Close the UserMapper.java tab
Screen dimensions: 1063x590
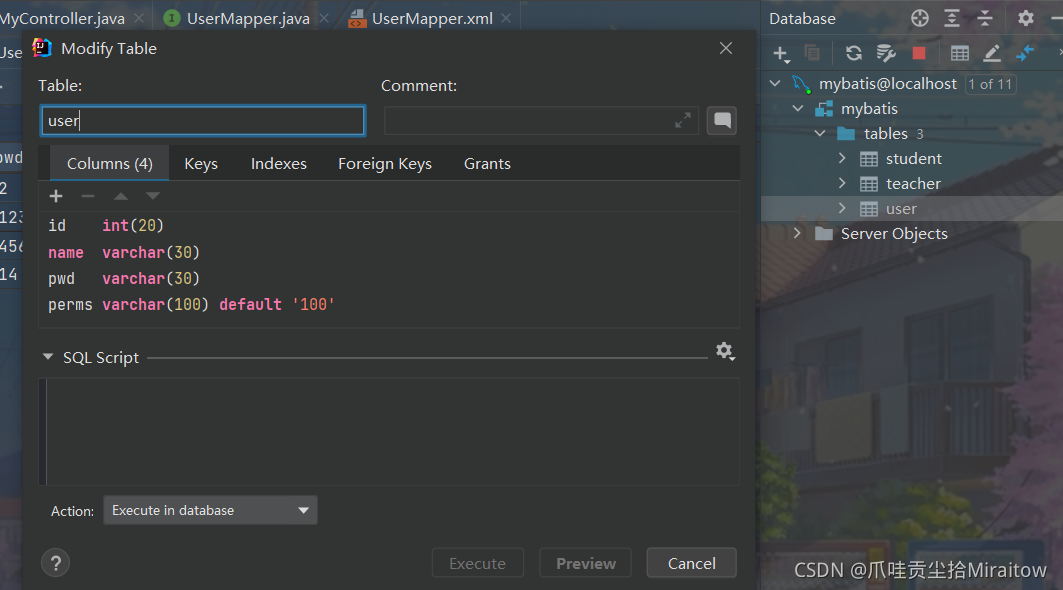[324, 18]
